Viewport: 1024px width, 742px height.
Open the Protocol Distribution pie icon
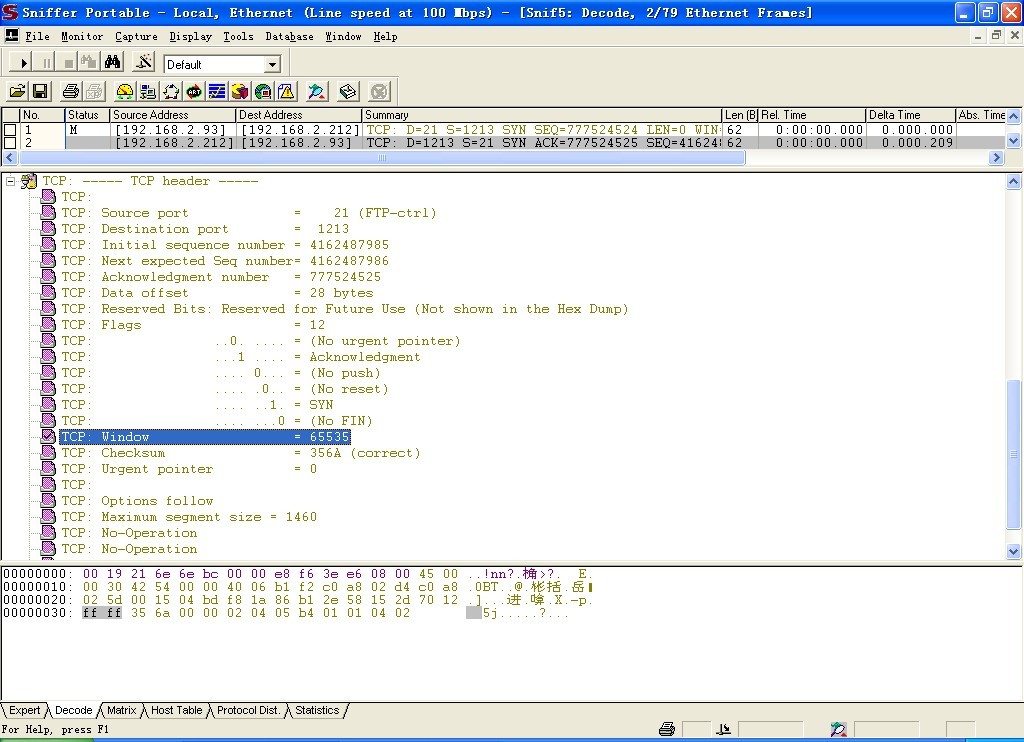point(240,91)
